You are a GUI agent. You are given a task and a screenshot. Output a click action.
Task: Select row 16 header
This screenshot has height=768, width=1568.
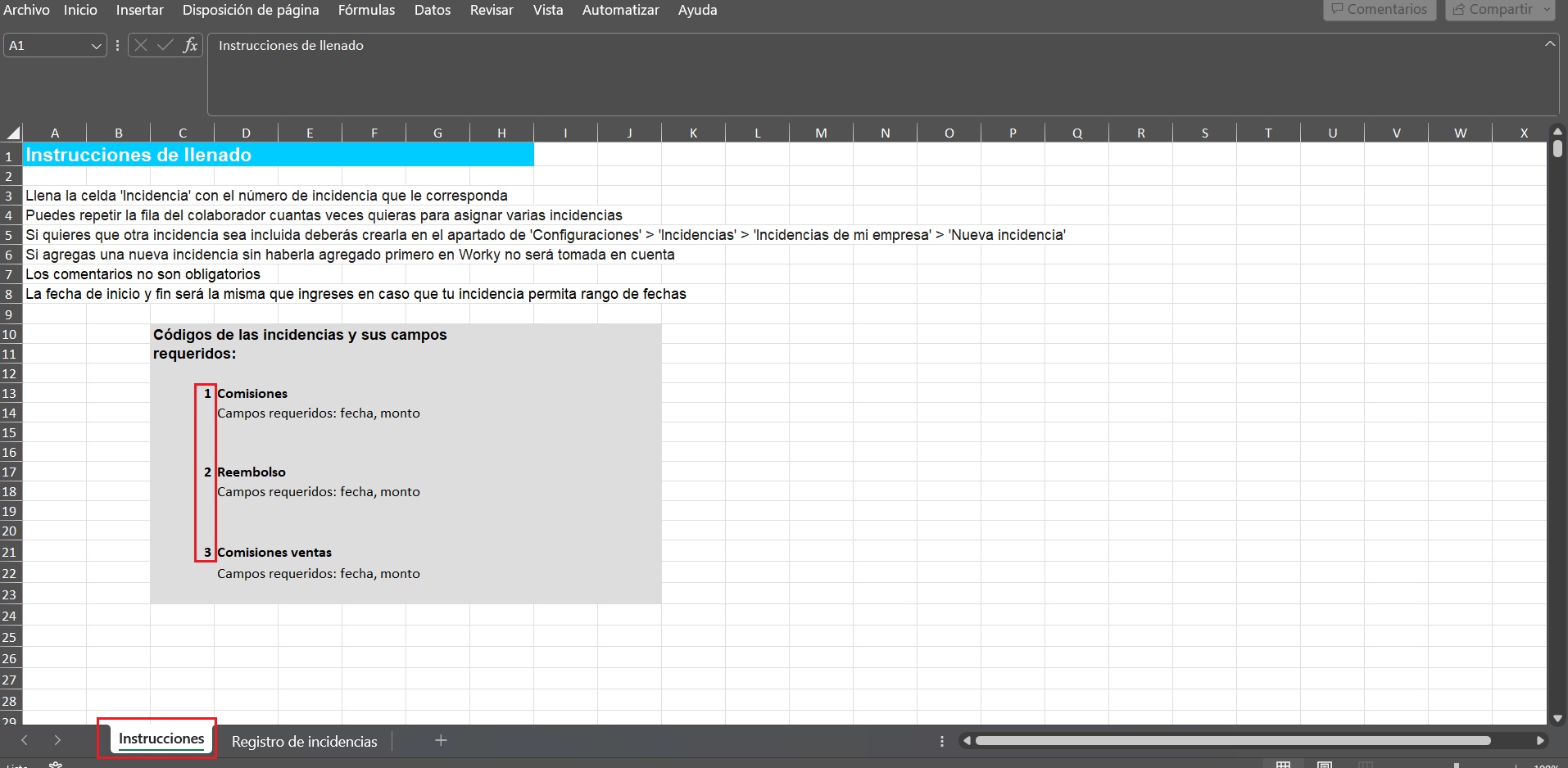(10, 452)
